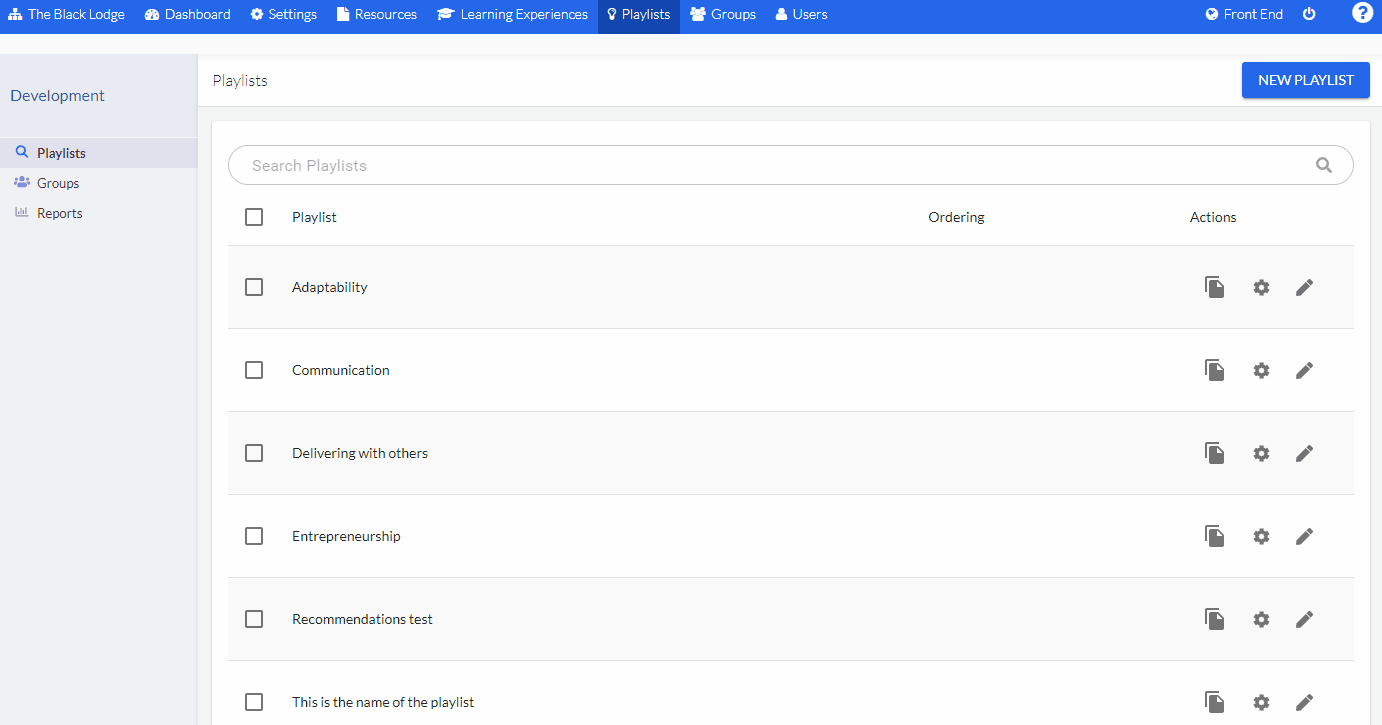Viewport: 1382px width, 725px height.
Task: Select the Adaptability playlist checkbox
Action: coord(253,287)
